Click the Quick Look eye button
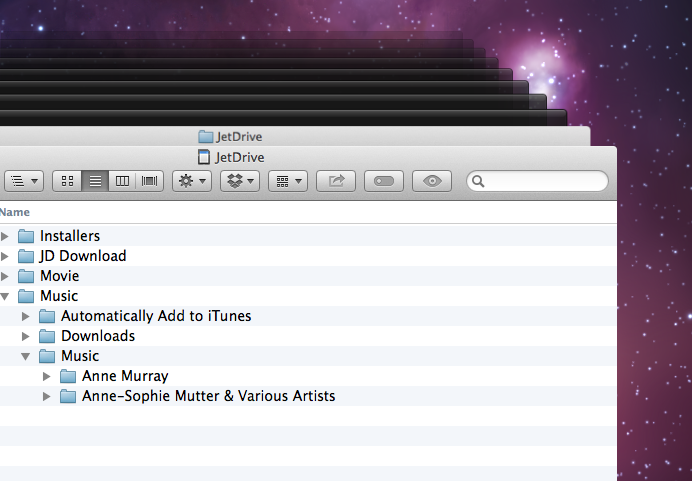Viewport: 692px width, 481px height. click(x=432, y=181)
